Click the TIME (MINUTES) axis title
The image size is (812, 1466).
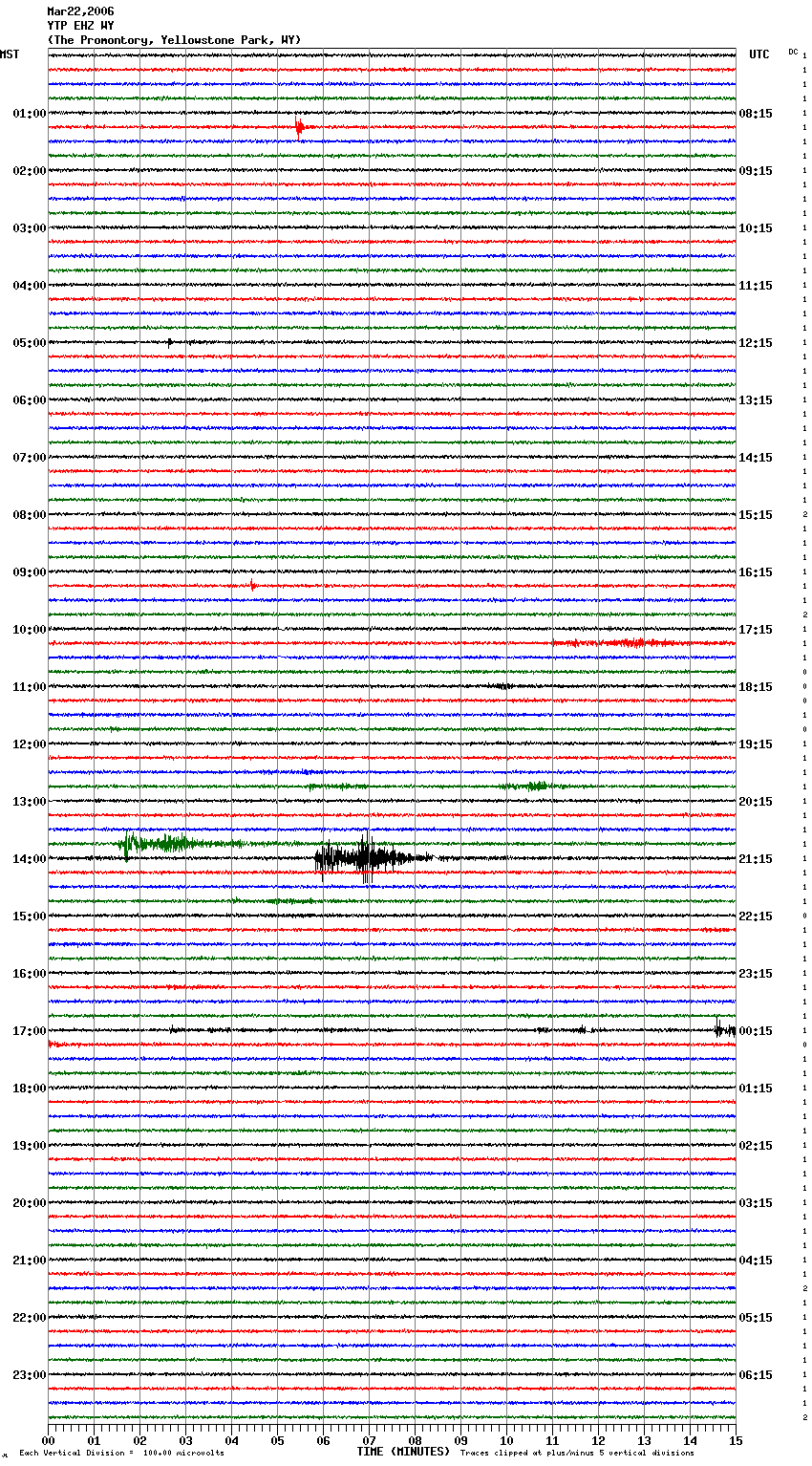(x=403, y=1452)
